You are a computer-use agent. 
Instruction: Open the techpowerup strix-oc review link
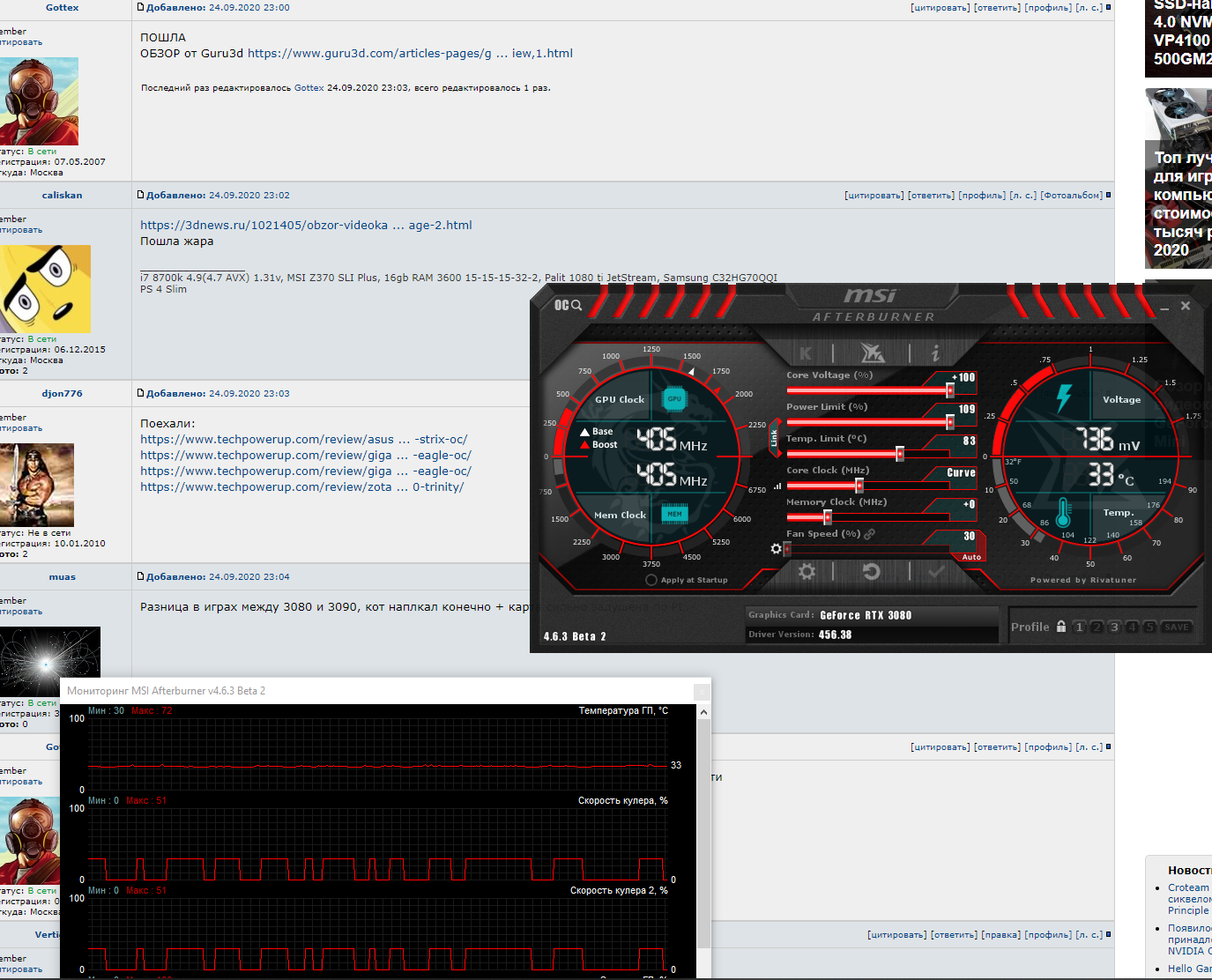coord(304,439)
